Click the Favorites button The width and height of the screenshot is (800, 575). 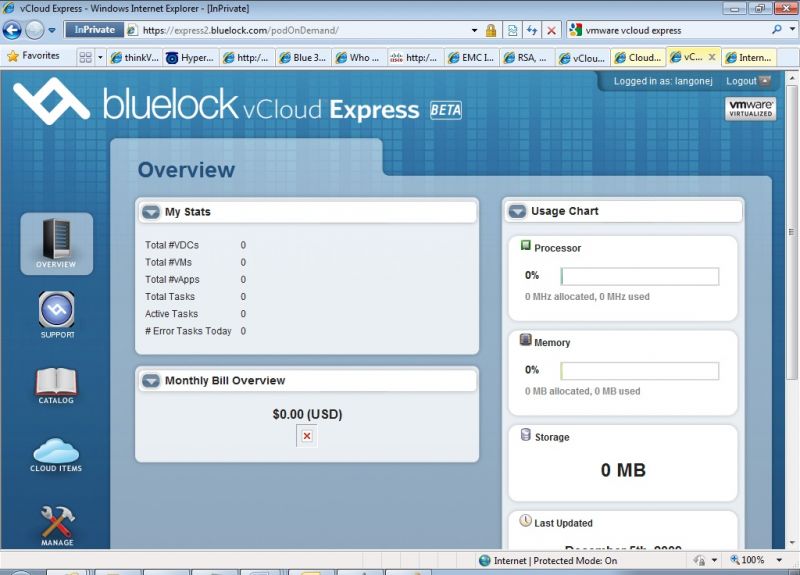tap(34, 56)
